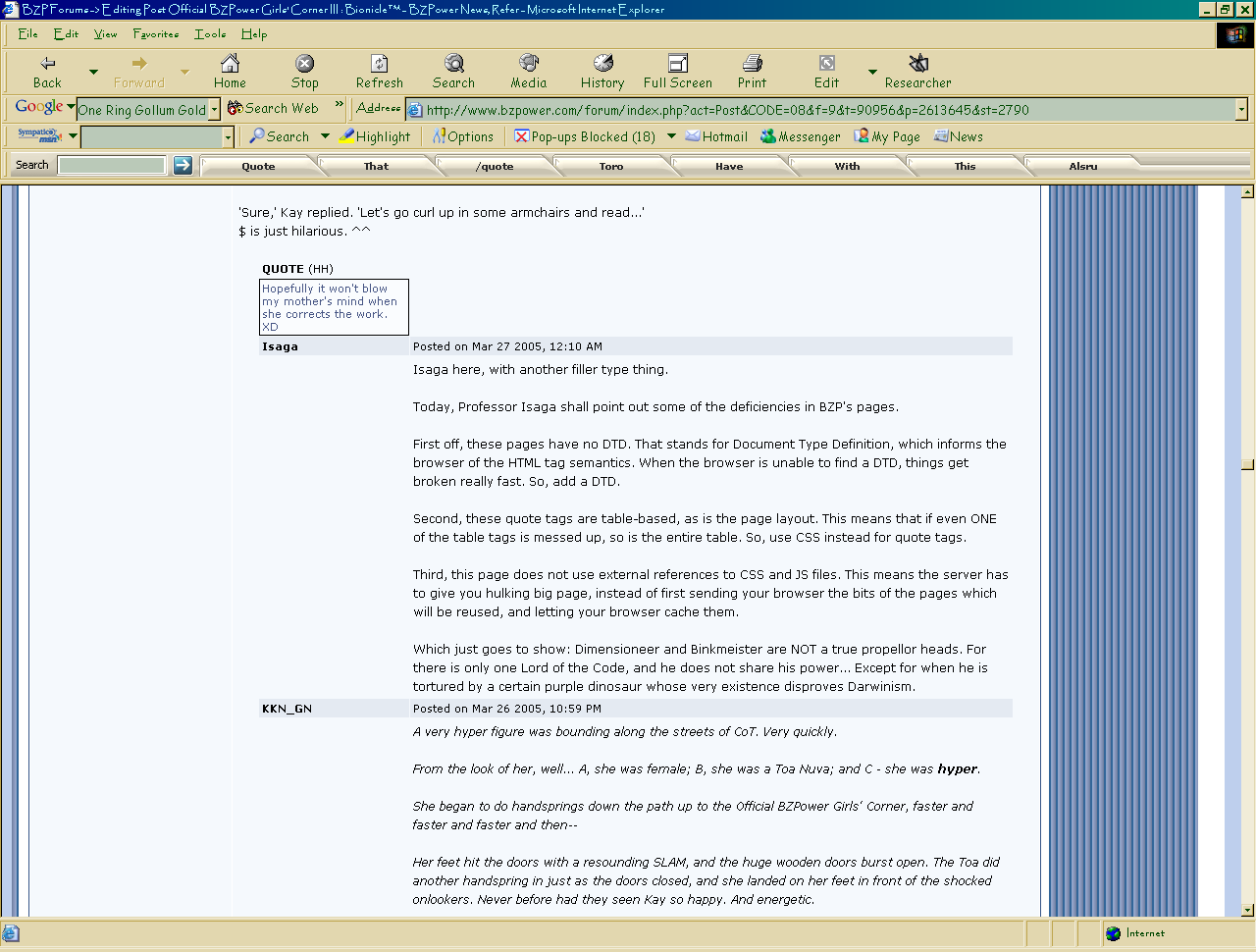Click the MSN toolbar search input field
The height and width of the screenshot is (952, 1256).
pos(152,137)
